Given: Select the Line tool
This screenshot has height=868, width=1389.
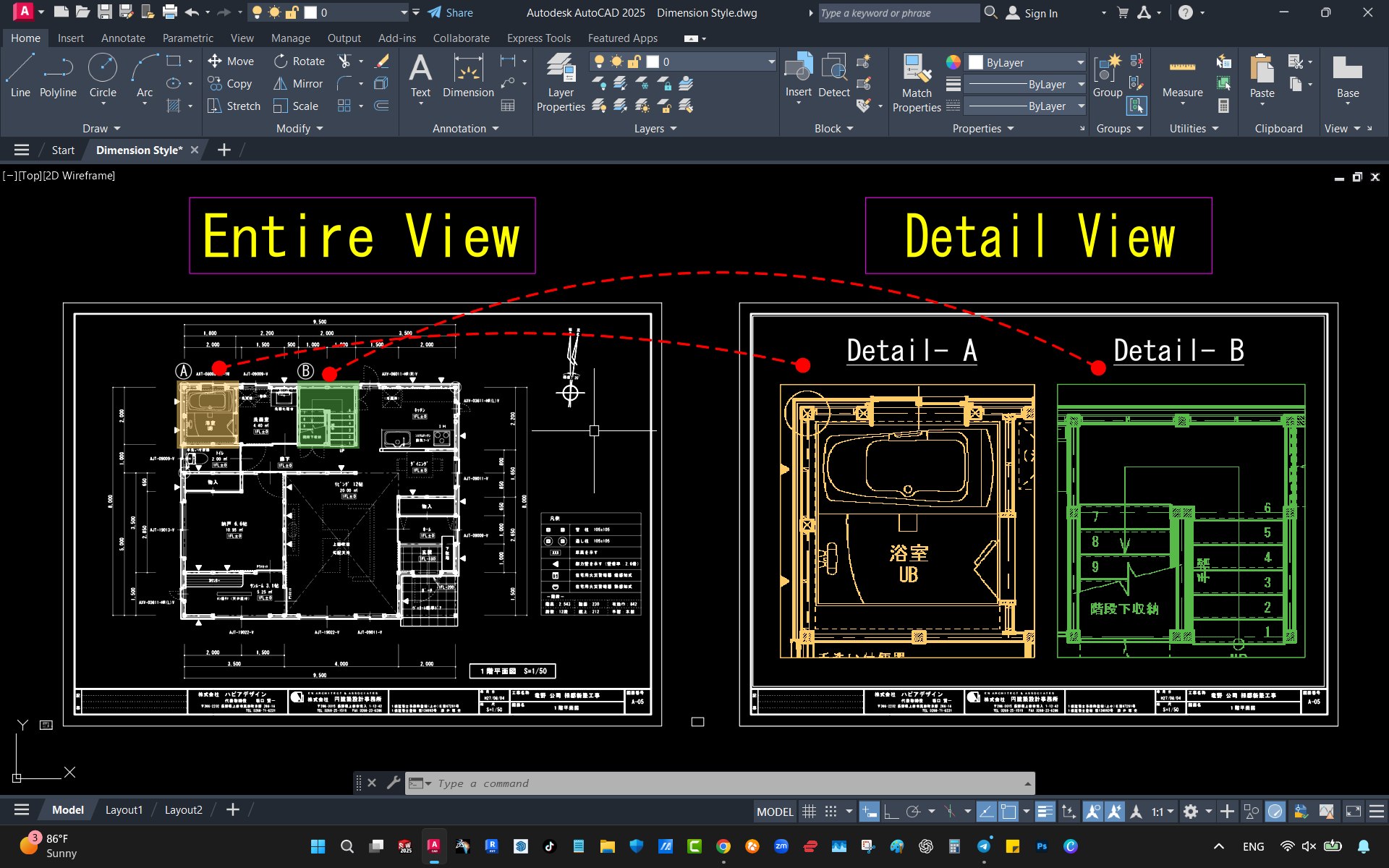Looking at the screenshot, I should [x=20, y=76].
